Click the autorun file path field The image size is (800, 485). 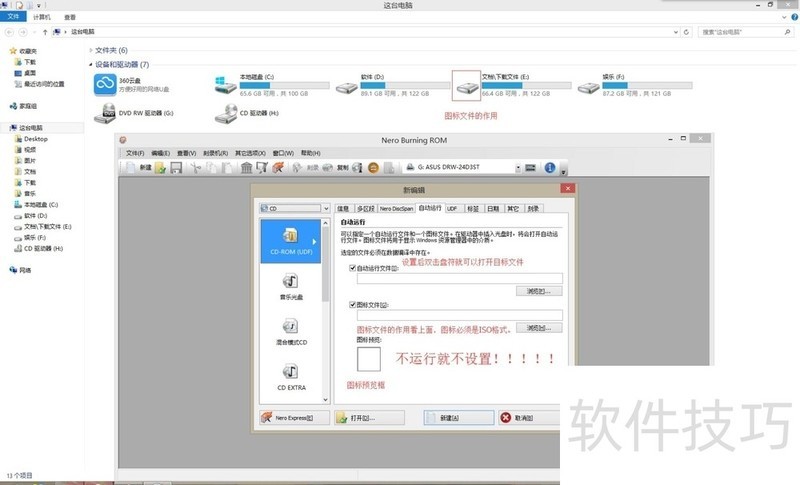pos(460,278)
